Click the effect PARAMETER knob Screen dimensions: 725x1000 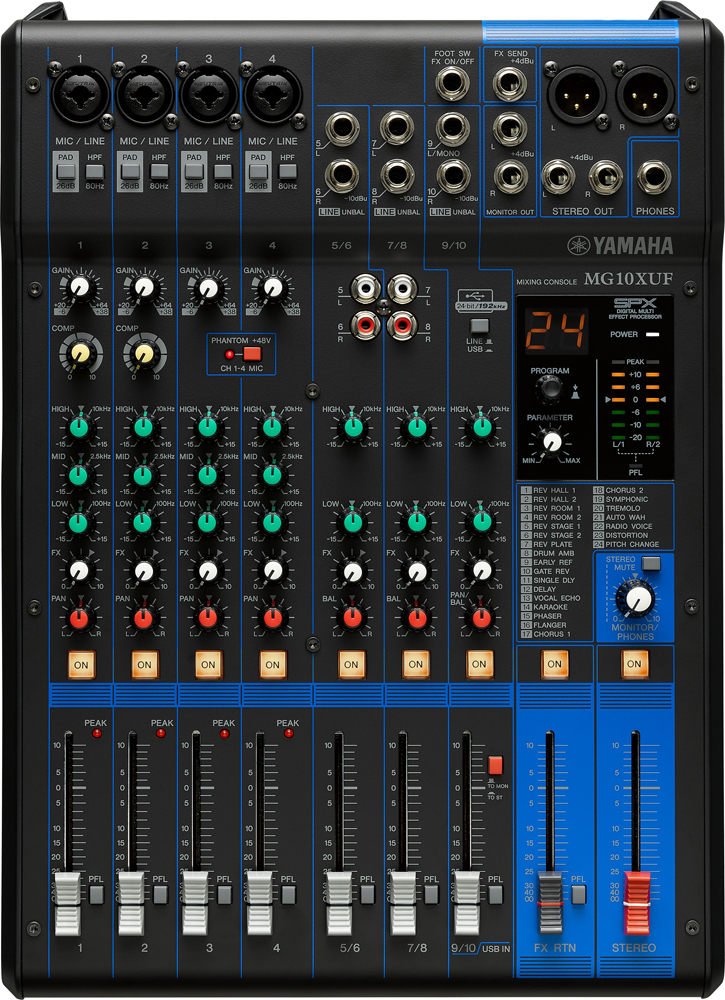pyautogui.click(x=551, y=440)
